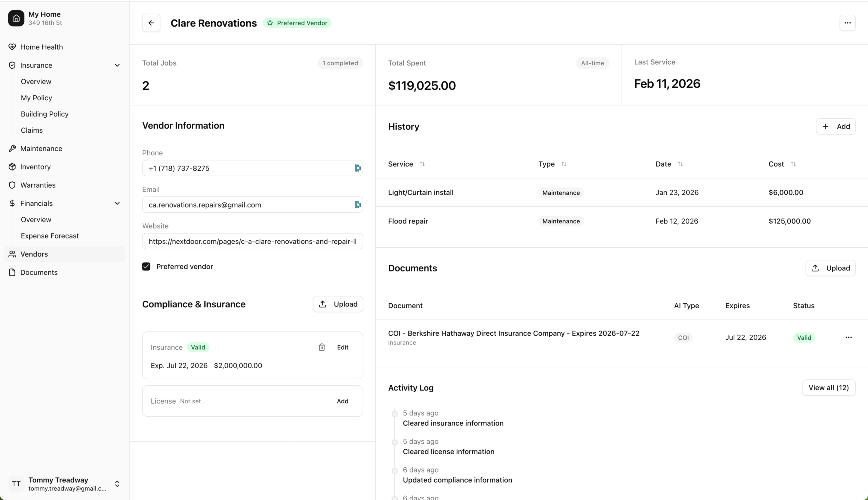Open the vendor options ellipsis menu
This screenshot has height=500, width=868.
tap(848, 23)
